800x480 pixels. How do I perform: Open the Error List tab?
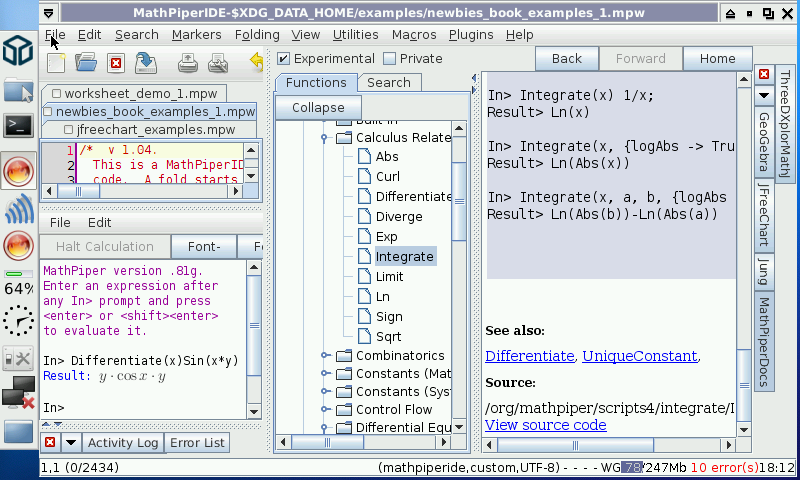point(197,443)
